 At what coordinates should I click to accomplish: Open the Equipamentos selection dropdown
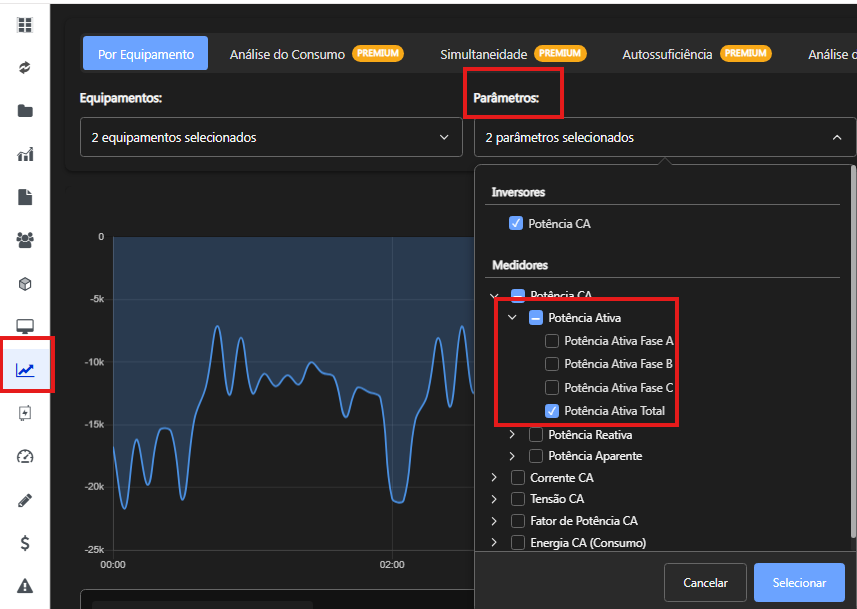click(271, 138)
